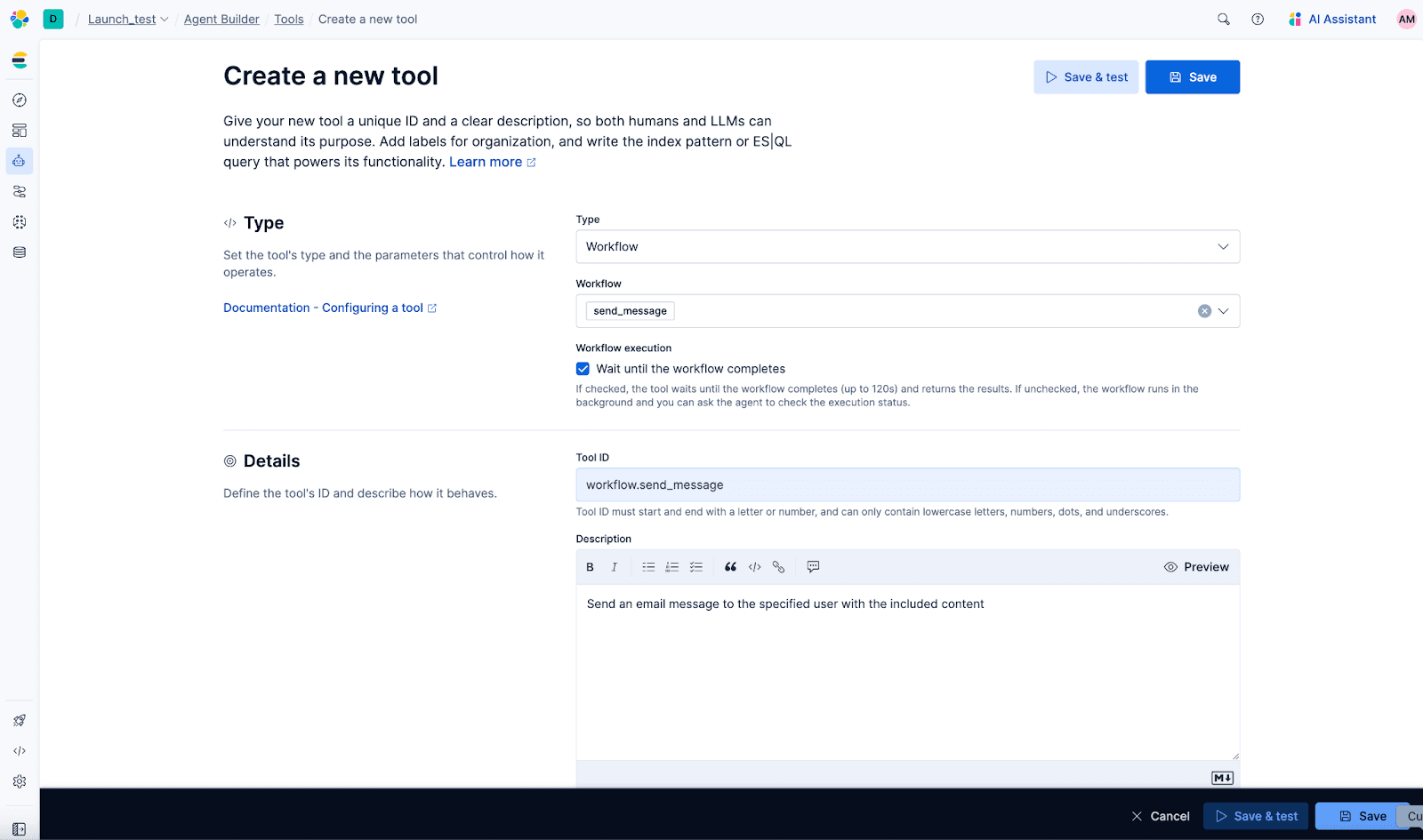Click the database icon in the sidebar
Viewport: 1423px width, 840px height.
point(19,252)
